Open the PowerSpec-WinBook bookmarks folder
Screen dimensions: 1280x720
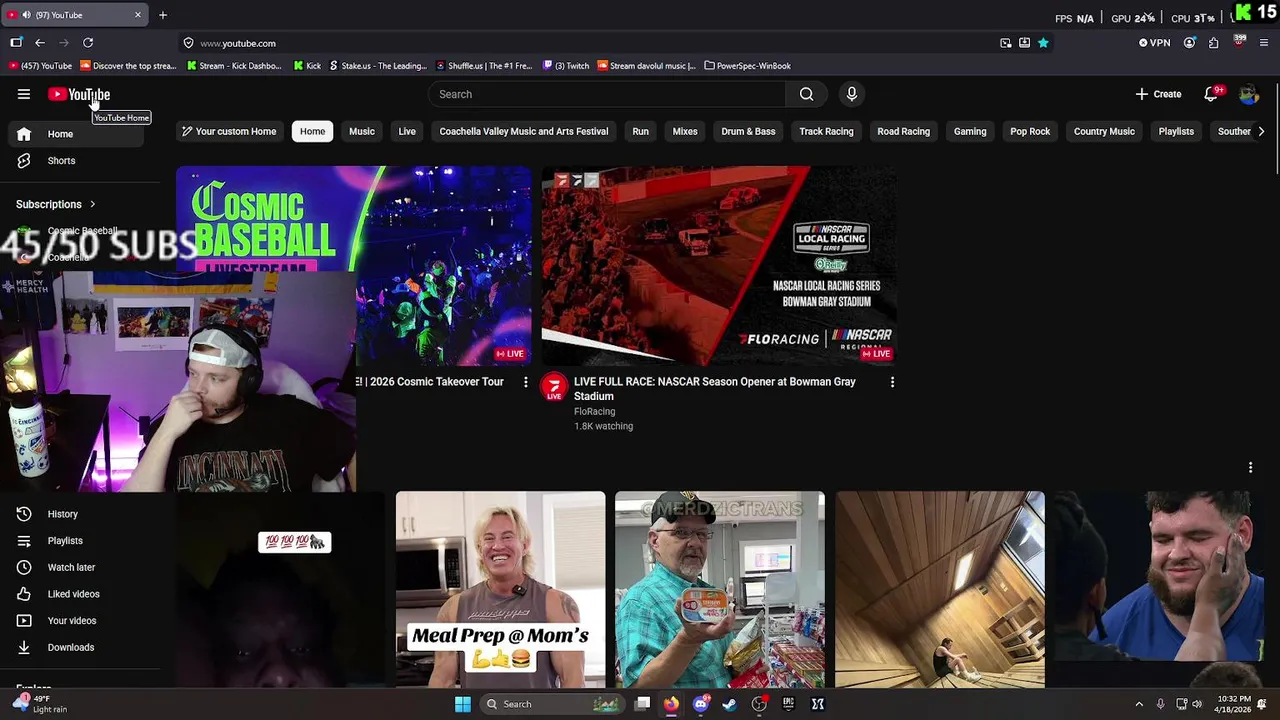pyautogui.click(x=747, y=66)
